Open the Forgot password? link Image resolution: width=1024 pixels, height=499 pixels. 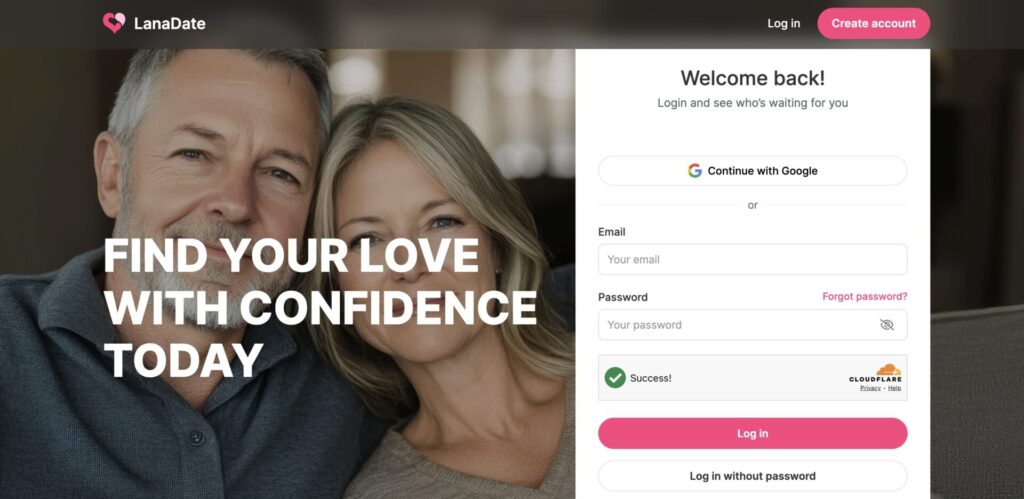pyautogui.click(x=865, y=297)
